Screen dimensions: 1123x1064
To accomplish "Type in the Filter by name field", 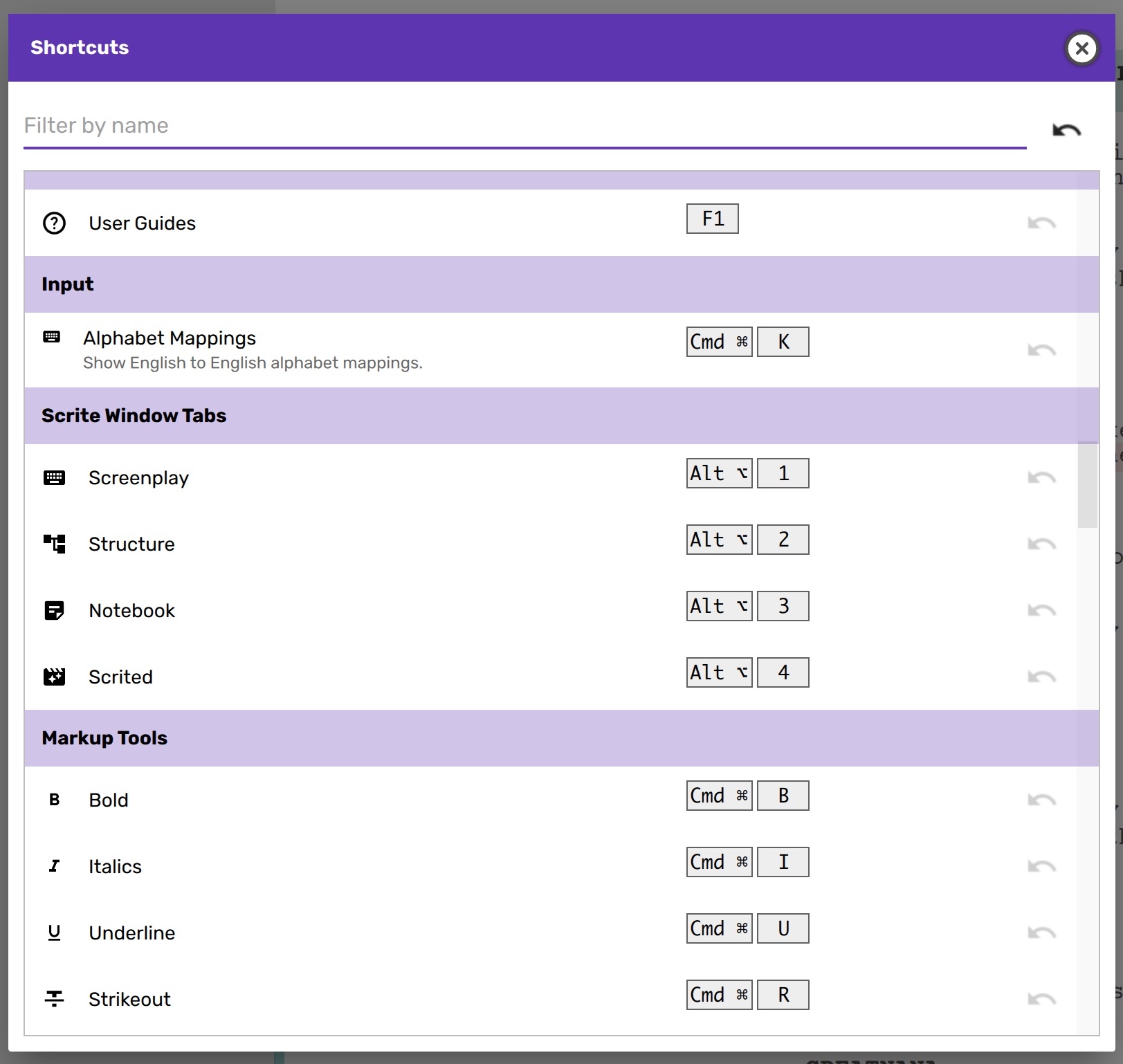I will click(x=524, y=126).
